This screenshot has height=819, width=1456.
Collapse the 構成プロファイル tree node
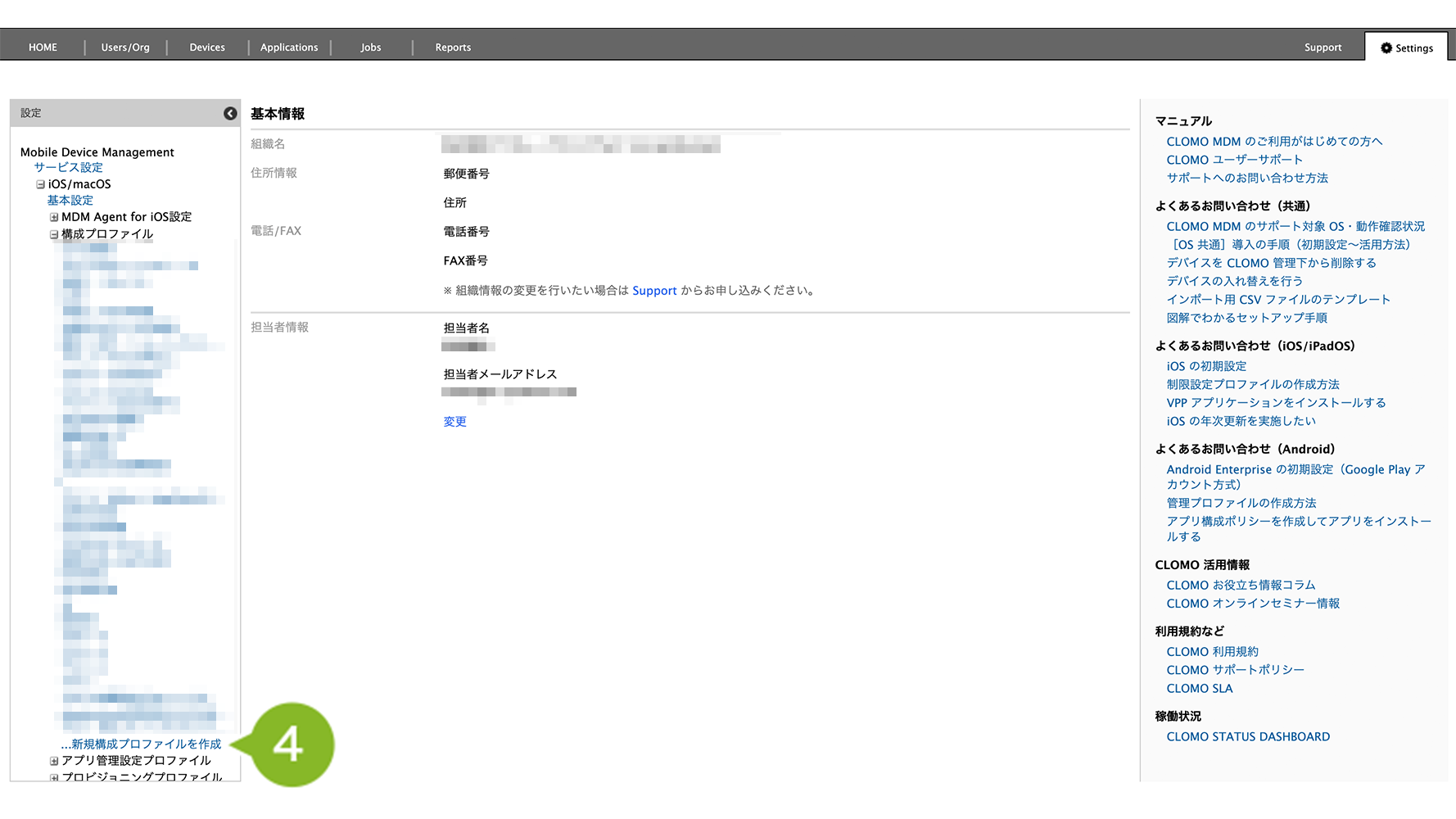[x=54, y=234]
